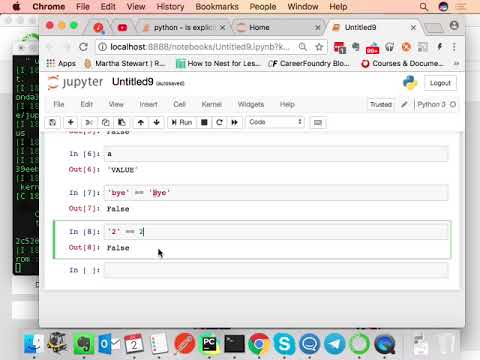Open Chrome profile avatar icon
This screenshot has width=480, height=360.
454,26
